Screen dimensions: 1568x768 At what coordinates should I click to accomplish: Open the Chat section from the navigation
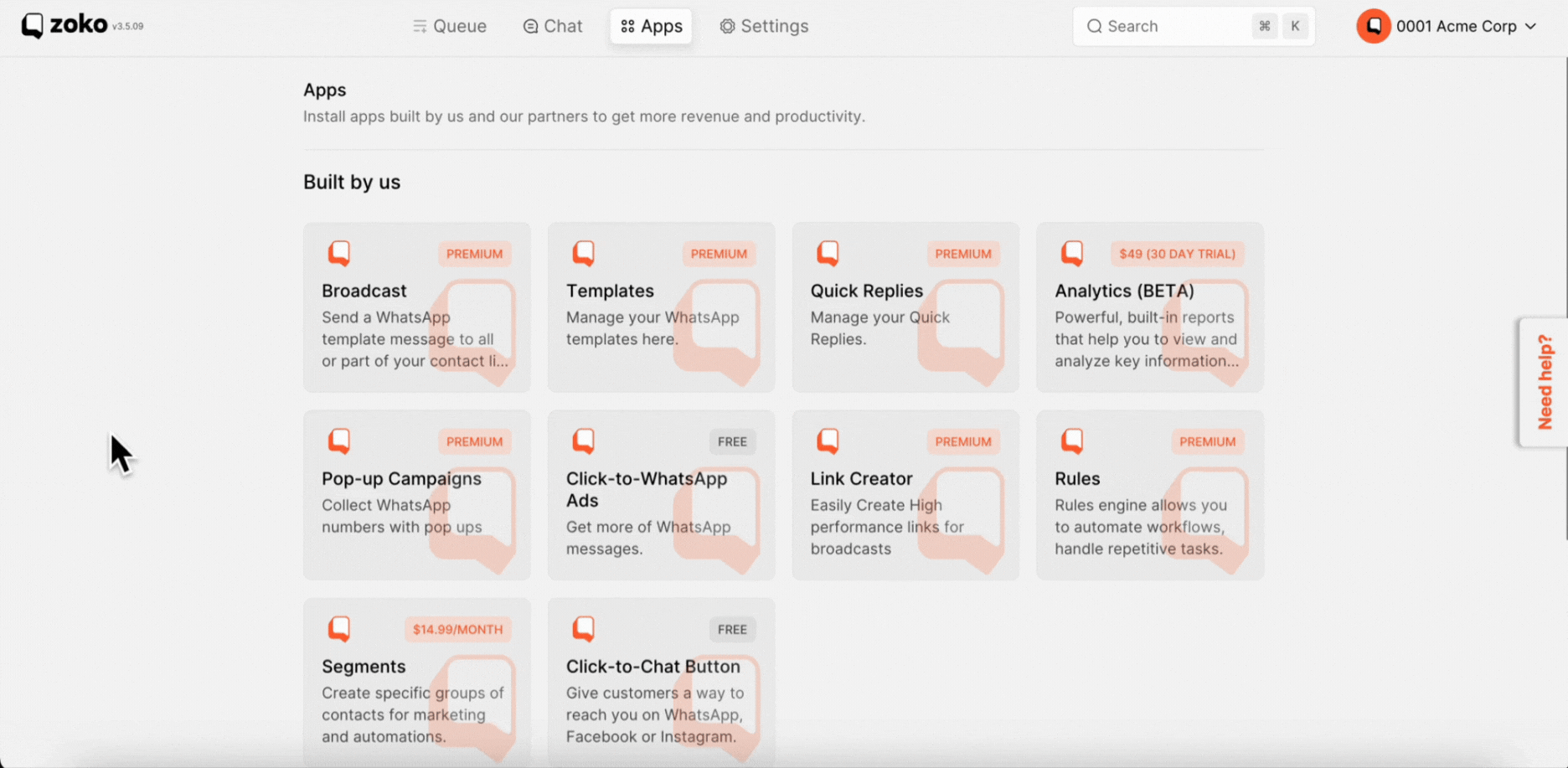pos(553,26)
